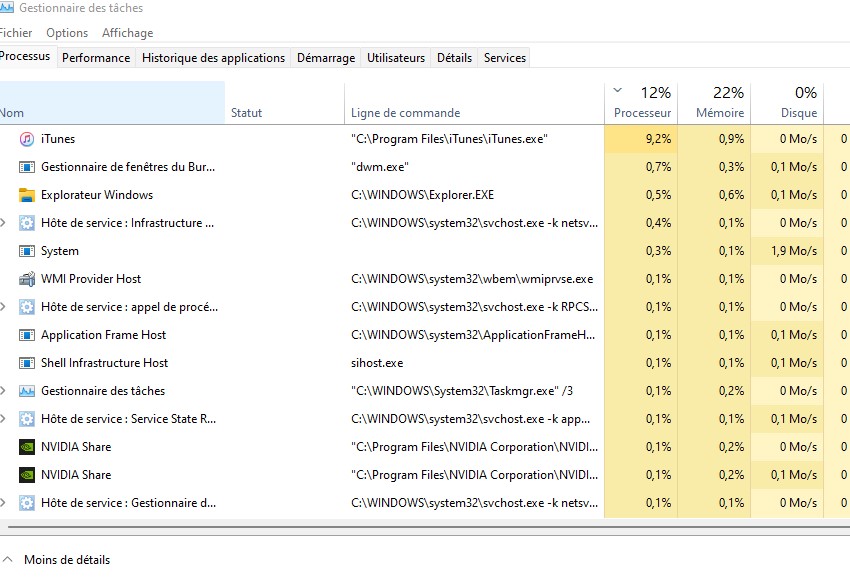Select the Explorateur Windows process name
The image size is (850, 580).
coord(97,195)
